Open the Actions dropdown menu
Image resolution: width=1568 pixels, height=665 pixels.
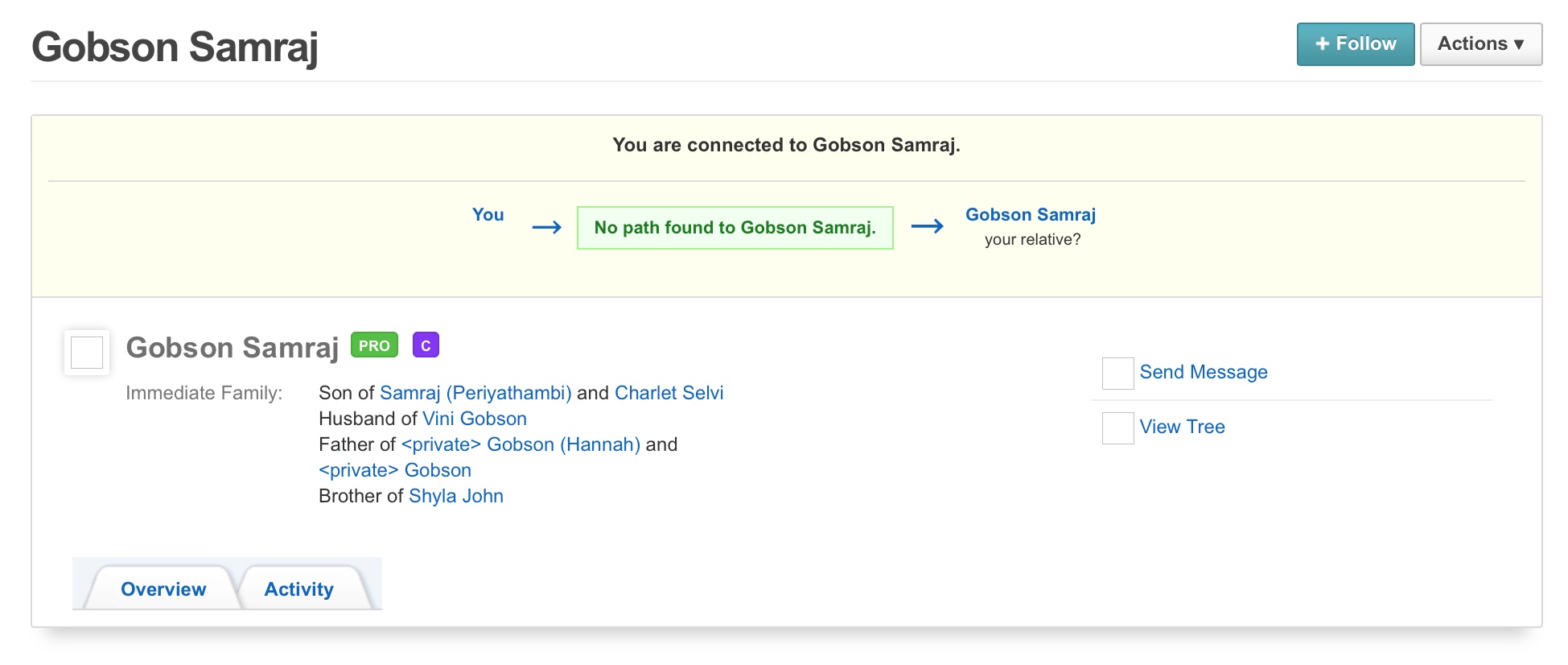tap(1480, 44)
